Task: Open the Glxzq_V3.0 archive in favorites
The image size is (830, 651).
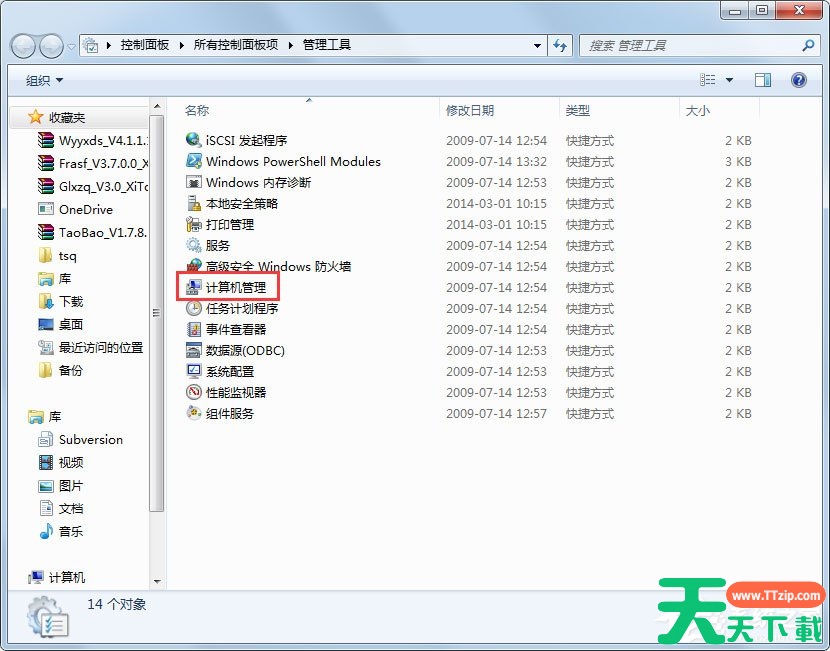Action: point(93,186)
